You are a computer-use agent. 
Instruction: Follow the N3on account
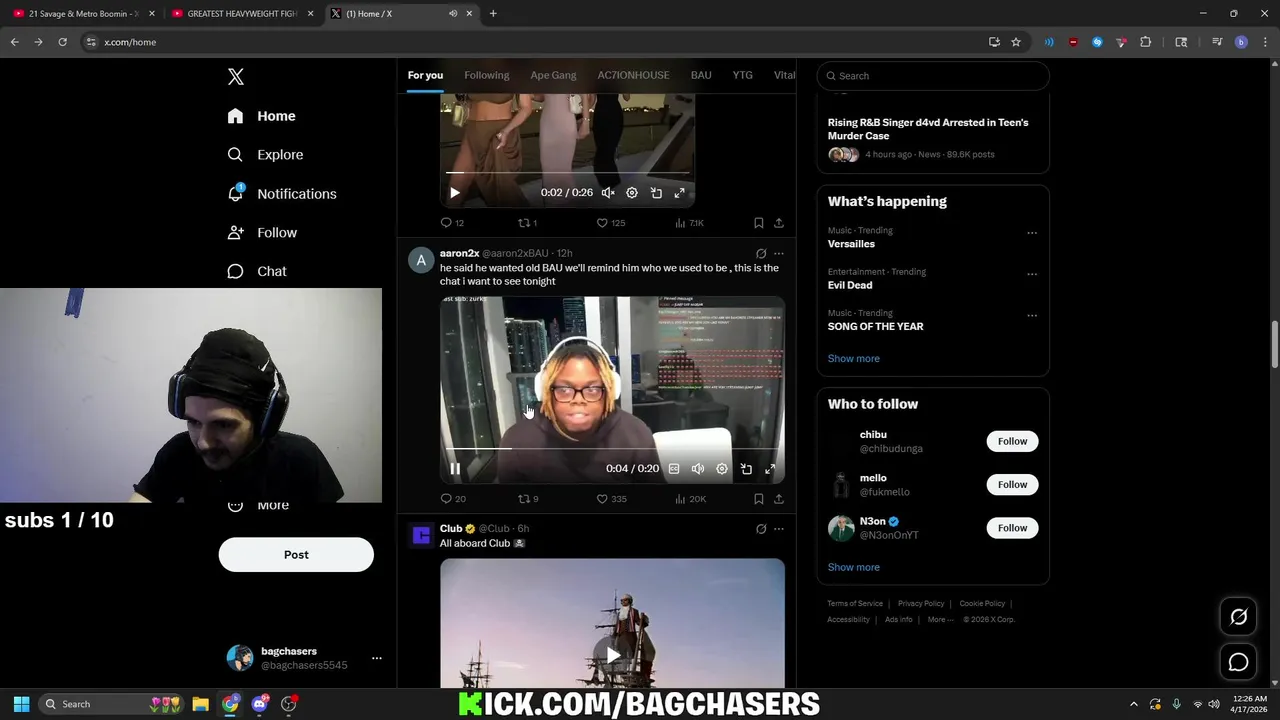point(1012,528)
